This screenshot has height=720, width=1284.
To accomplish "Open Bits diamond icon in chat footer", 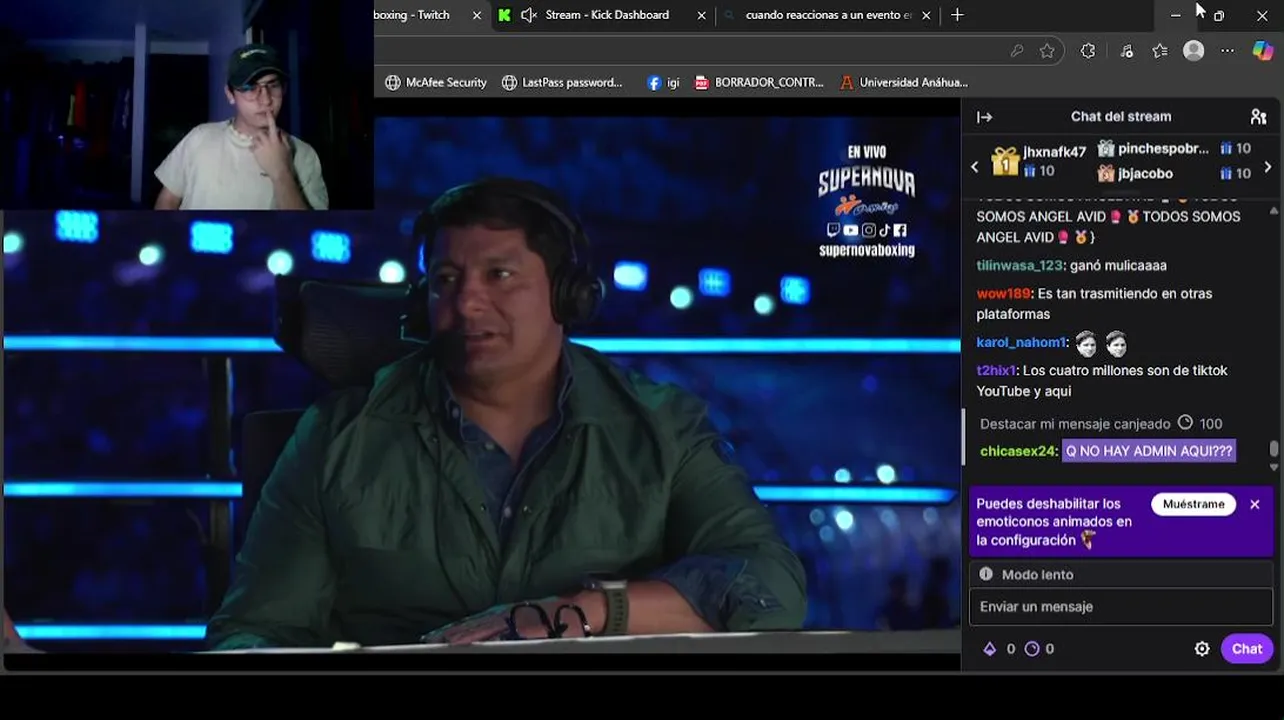I will [x=990, y=649].
